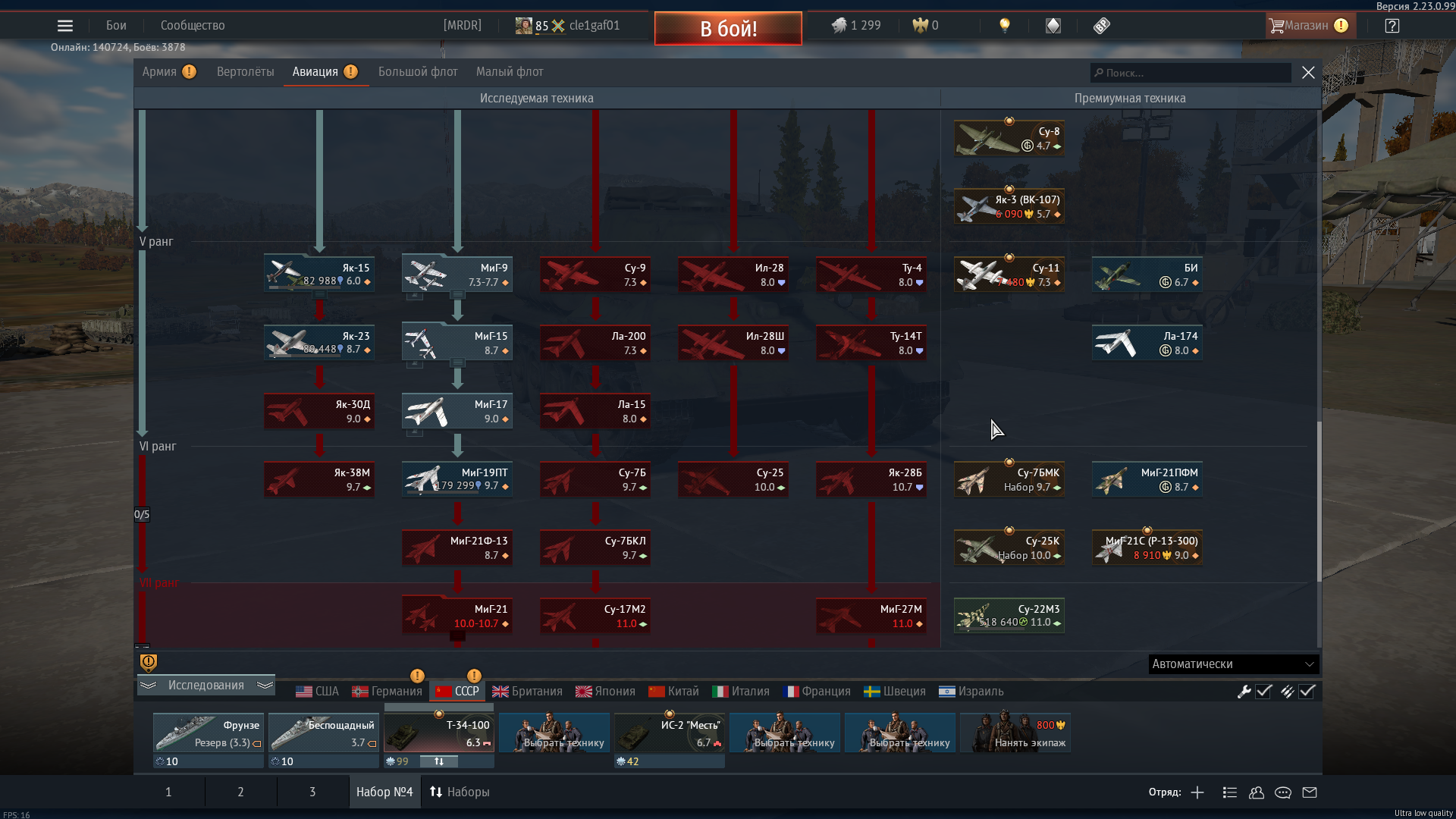Select the Израиль nation tab

(971, 692)
